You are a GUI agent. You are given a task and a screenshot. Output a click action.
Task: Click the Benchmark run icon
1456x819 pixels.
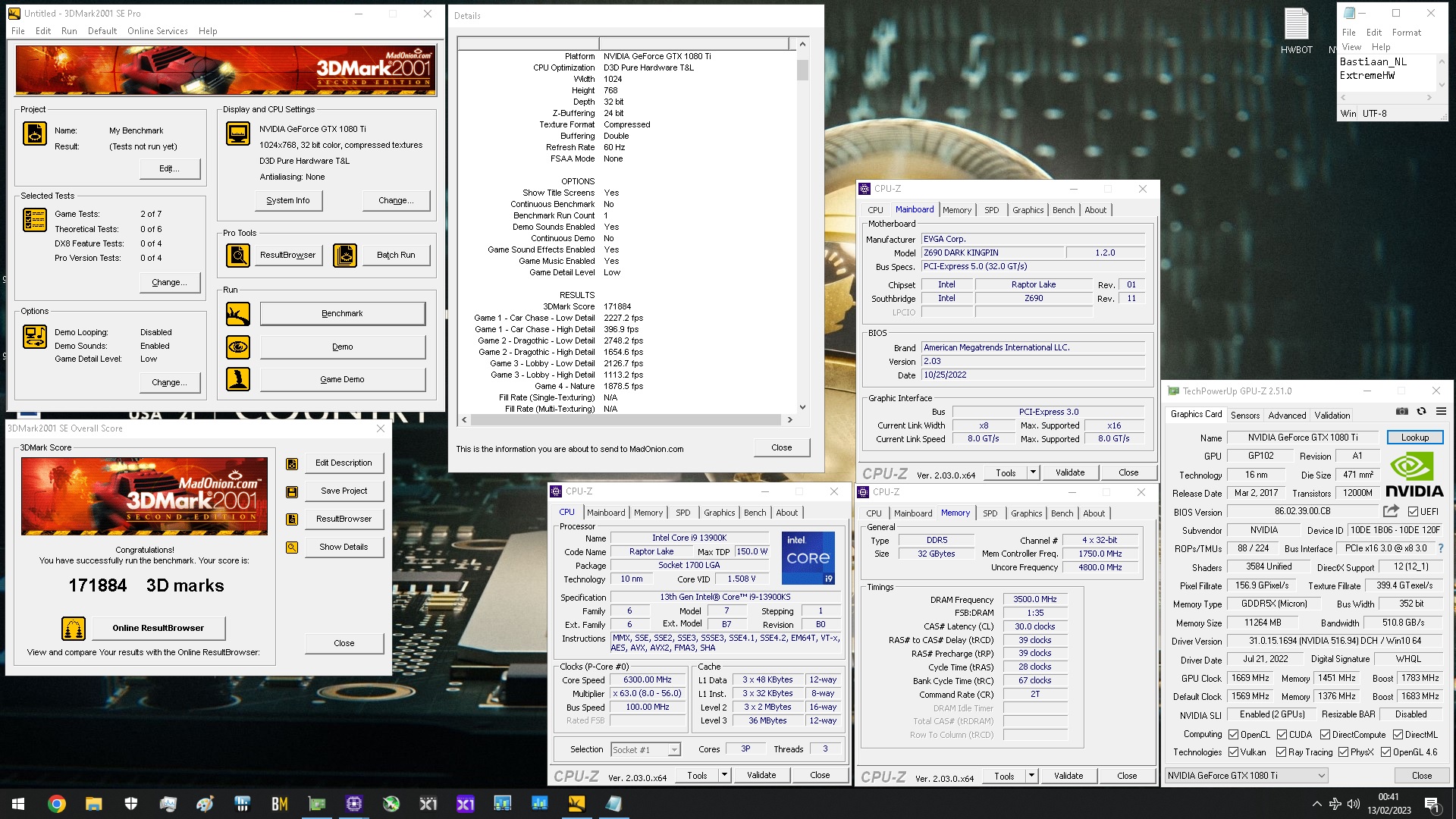[x=238, y=314]
